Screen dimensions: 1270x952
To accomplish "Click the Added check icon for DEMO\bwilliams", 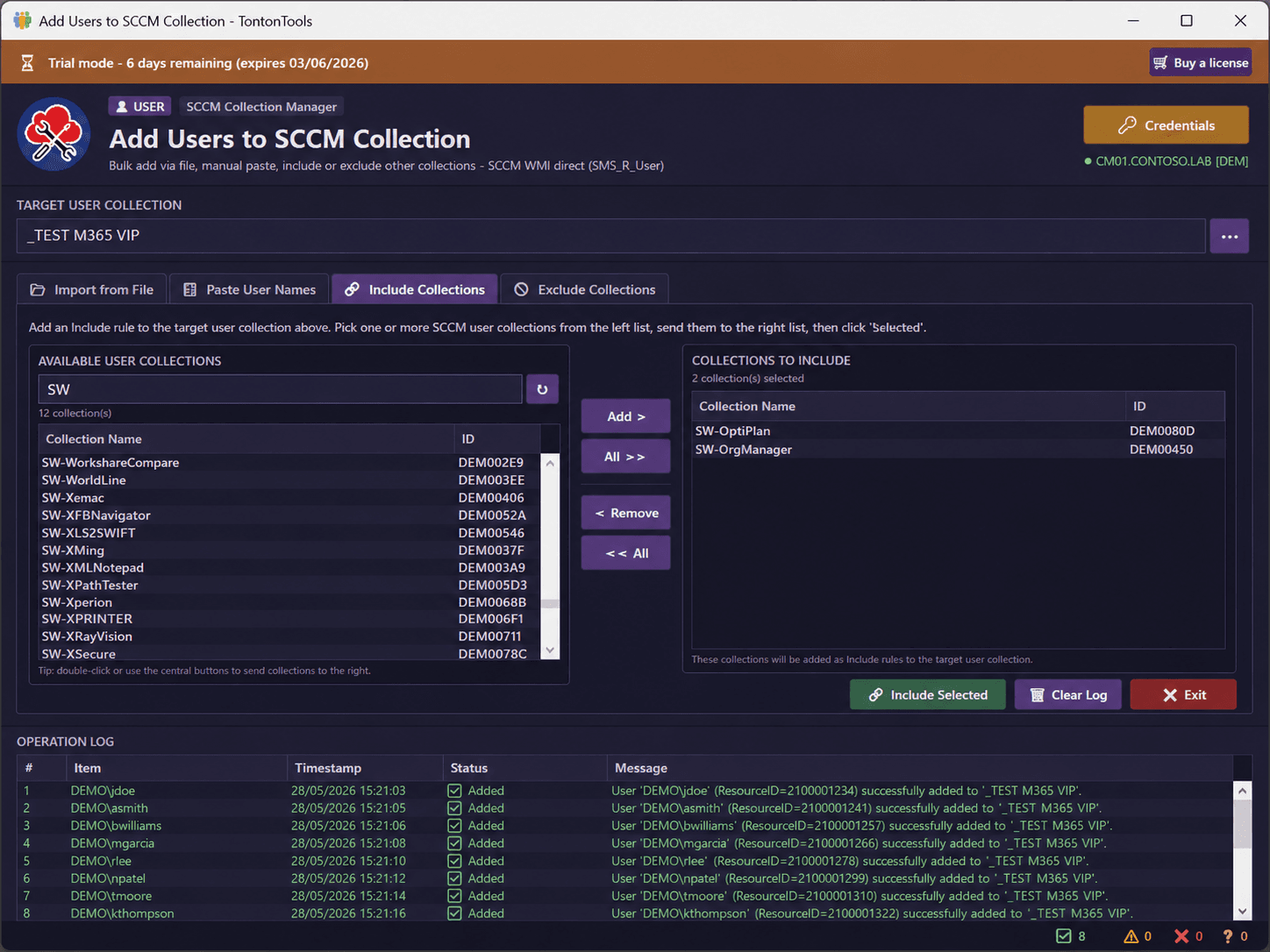I will click(454, 826).
